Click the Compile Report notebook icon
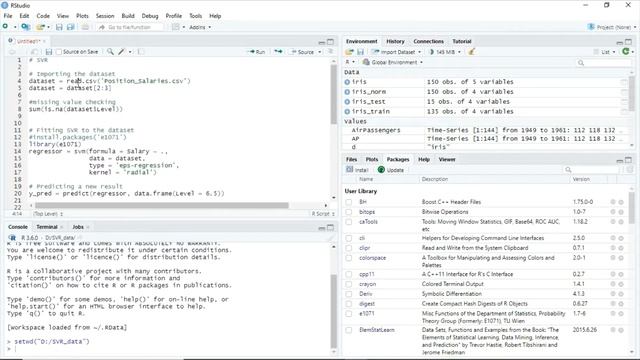The image size is (640, 360). pos(140,52)
